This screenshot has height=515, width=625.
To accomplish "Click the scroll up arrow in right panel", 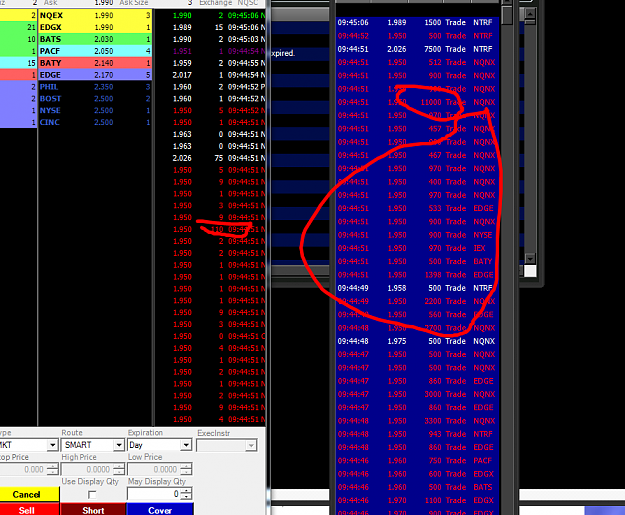I will pos(530,14).
